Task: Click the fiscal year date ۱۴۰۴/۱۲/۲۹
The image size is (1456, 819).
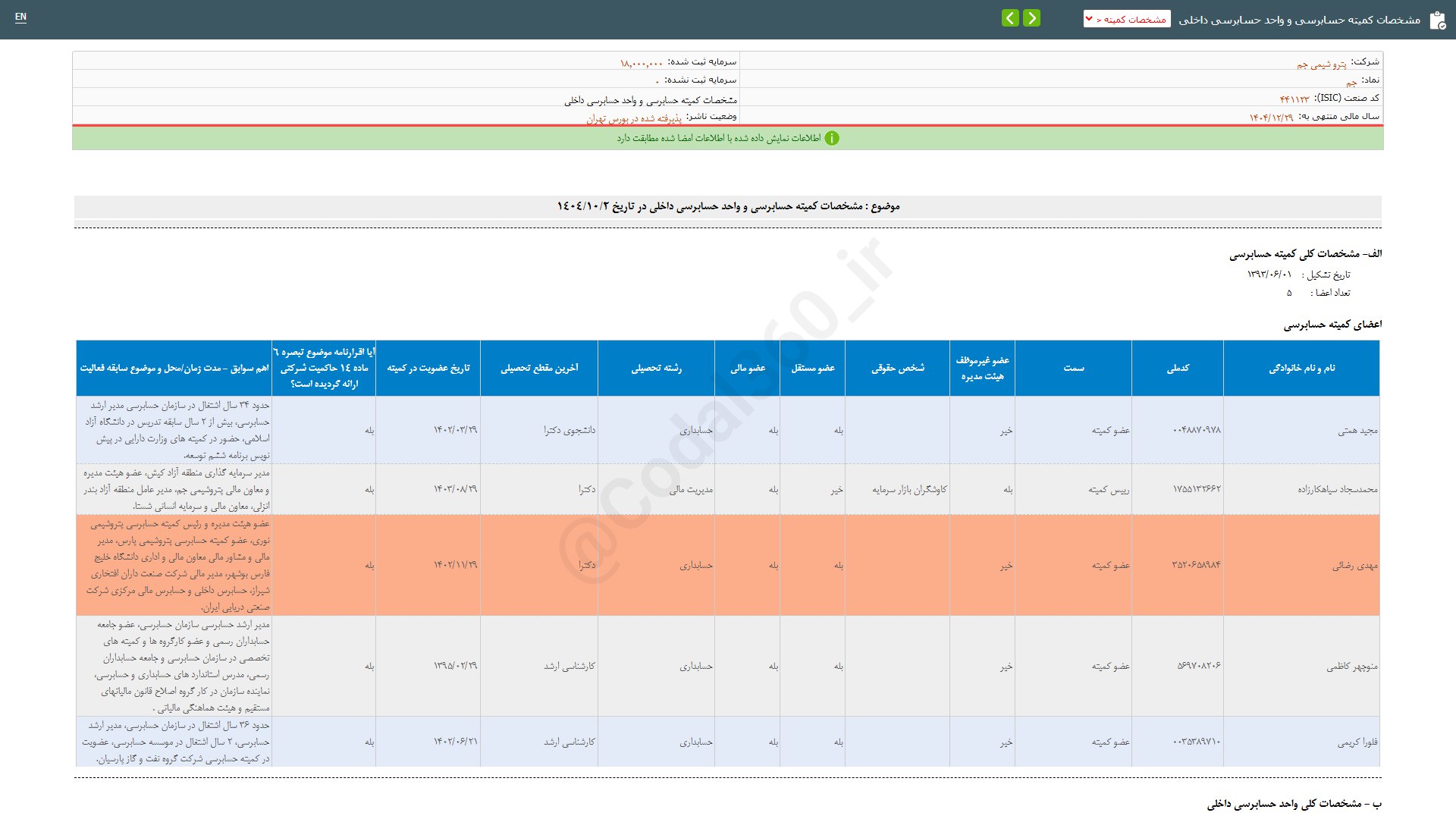Action: click(1272, 118)
